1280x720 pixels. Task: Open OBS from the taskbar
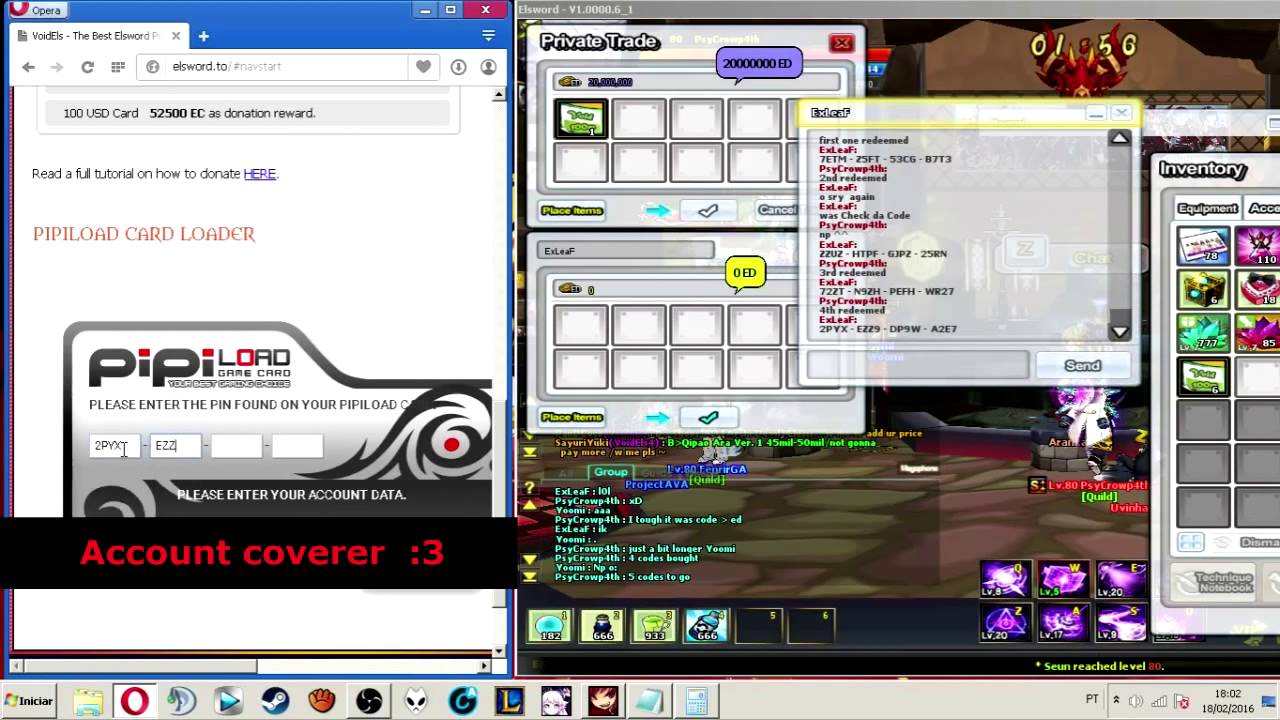click(369, 701)
